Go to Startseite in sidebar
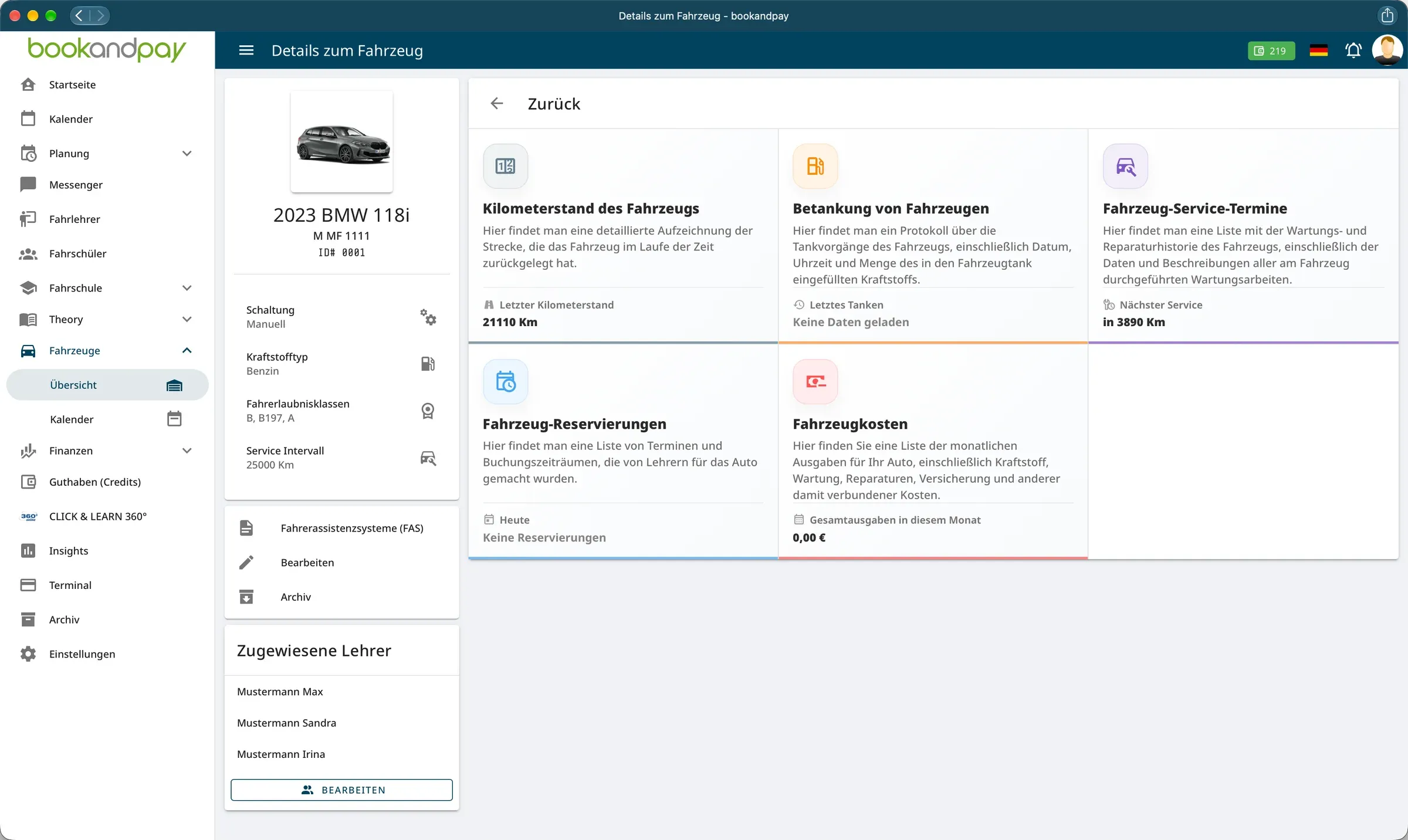 [107, 84]
